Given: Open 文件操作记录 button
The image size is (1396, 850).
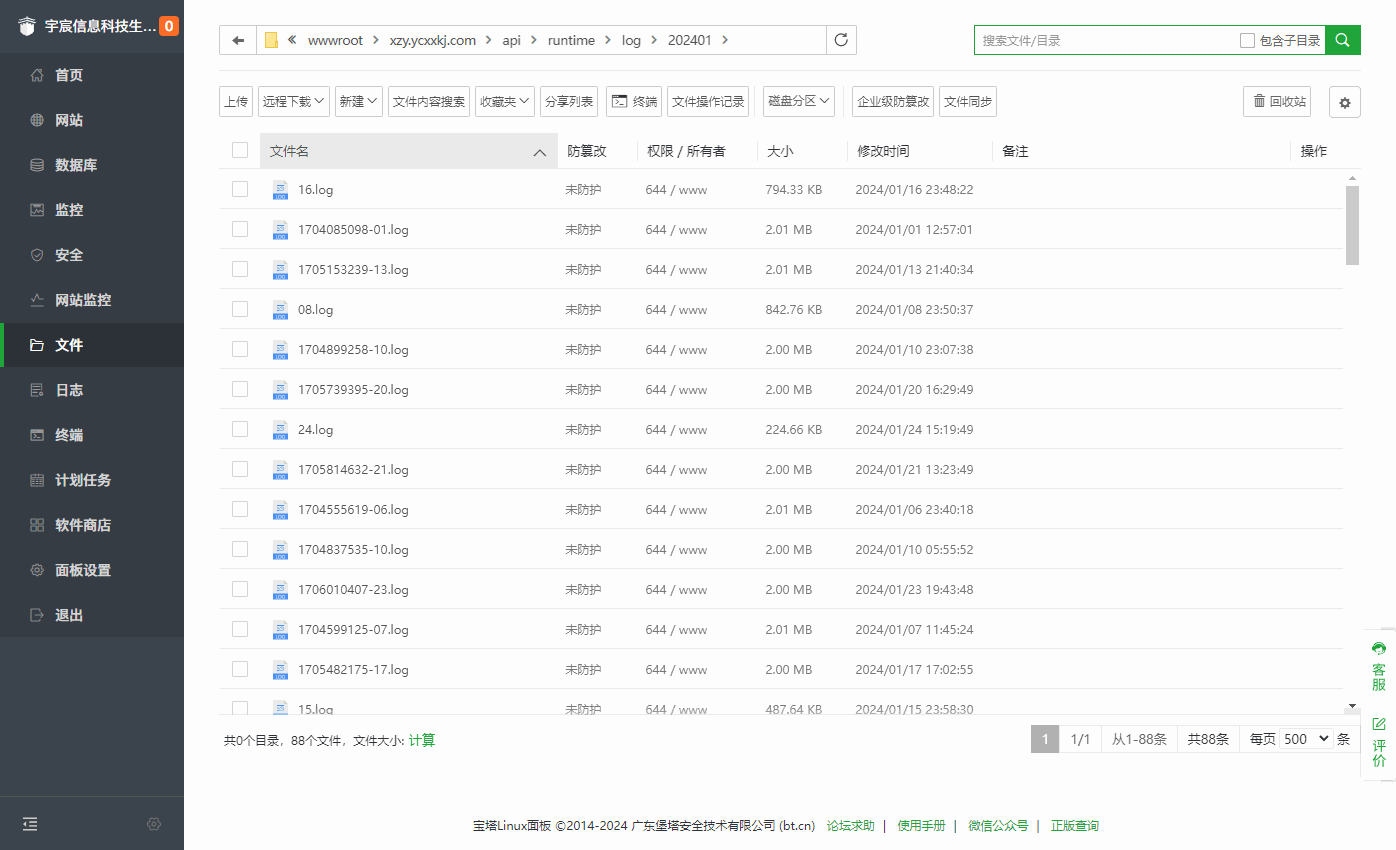Looking at the screenshot, I should point(708,101).
